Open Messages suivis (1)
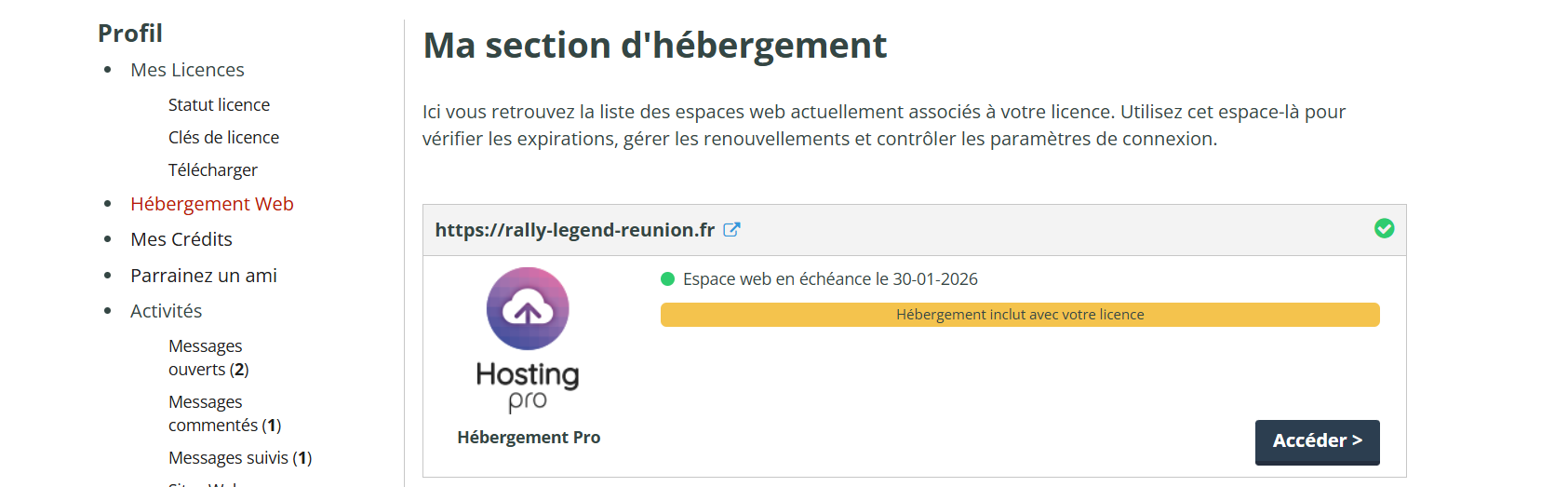Image resolution: width=1568 pixels, height=487 pixels. (240, 458)
